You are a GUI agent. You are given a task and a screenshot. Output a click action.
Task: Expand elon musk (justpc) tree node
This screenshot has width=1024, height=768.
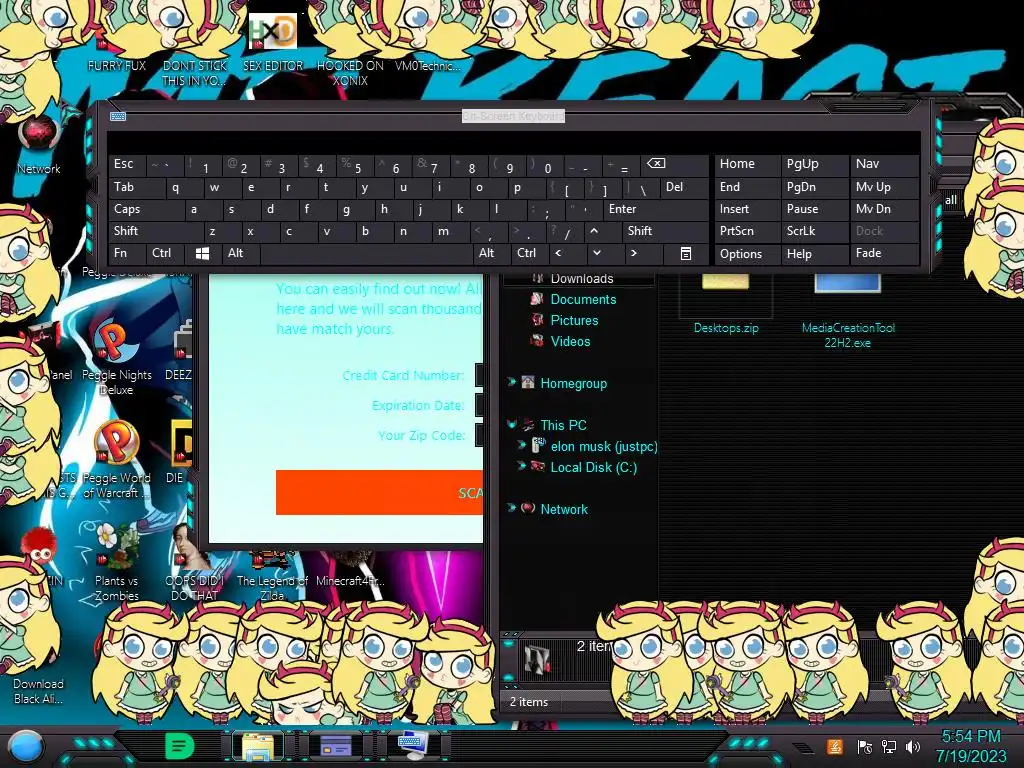point(521,445)
